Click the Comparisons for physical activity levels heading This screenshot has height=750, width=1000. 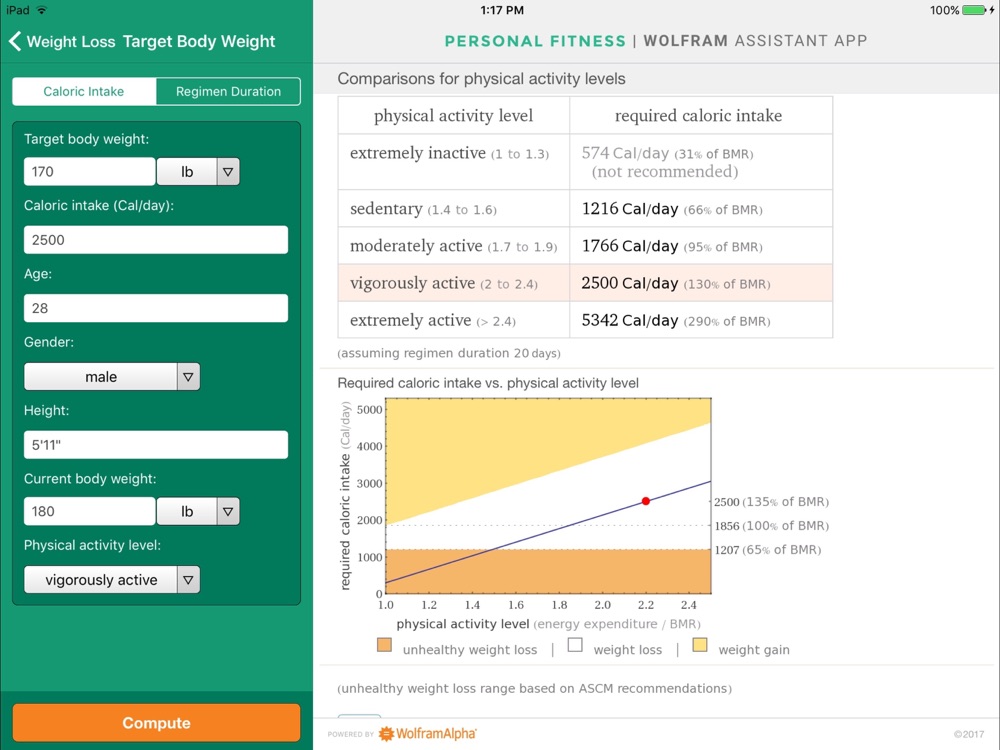click(482, 78)
